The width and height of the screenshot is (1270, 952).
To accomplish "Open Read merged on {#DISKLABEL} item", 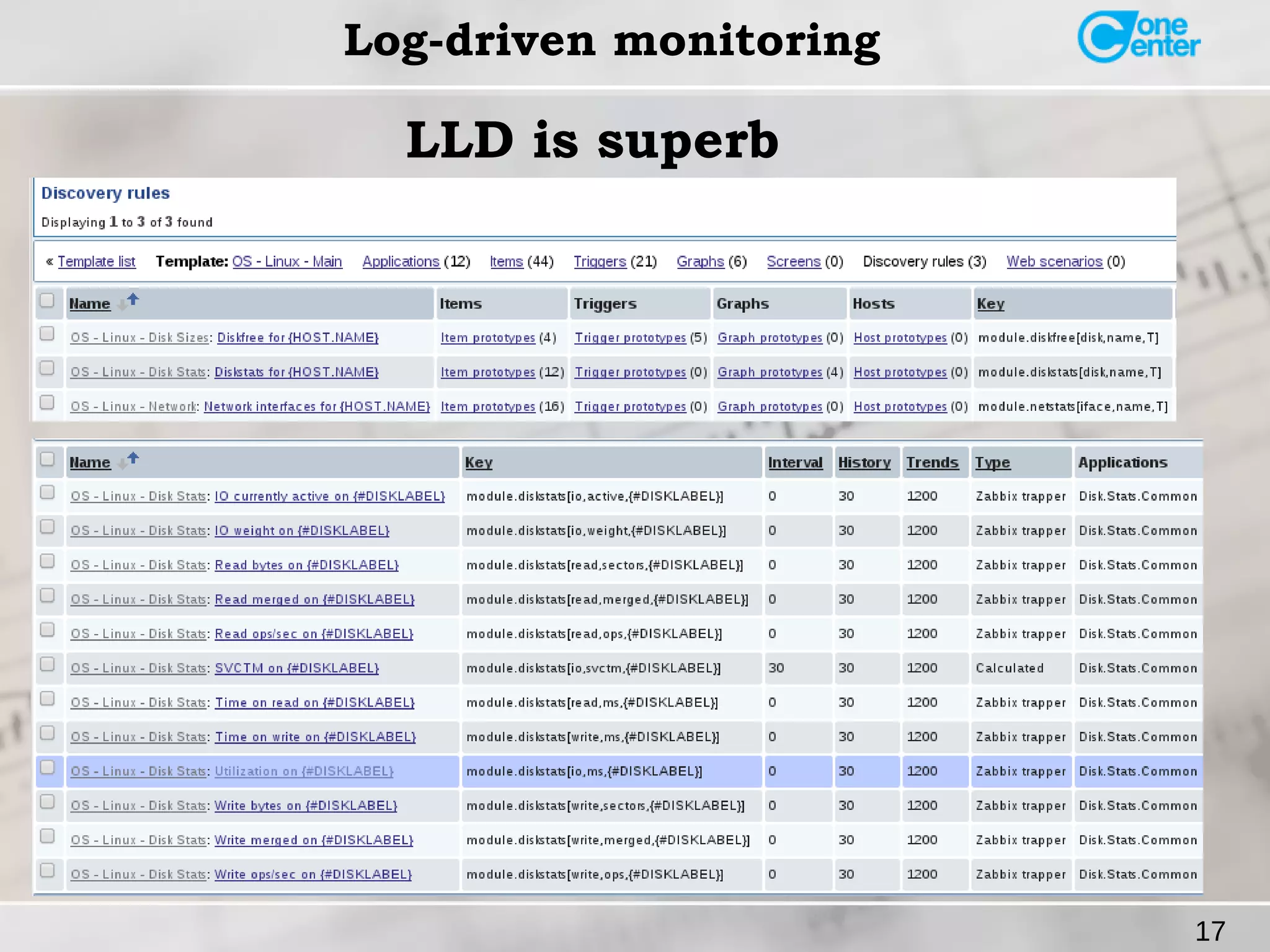I will (x=315, y=600).
